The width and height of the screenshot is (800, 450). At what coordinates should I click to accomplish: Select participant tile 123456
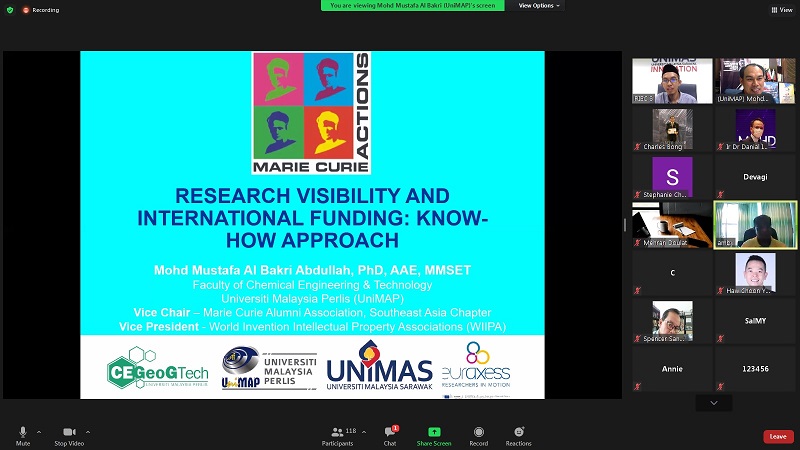click(x=755, y=369)
